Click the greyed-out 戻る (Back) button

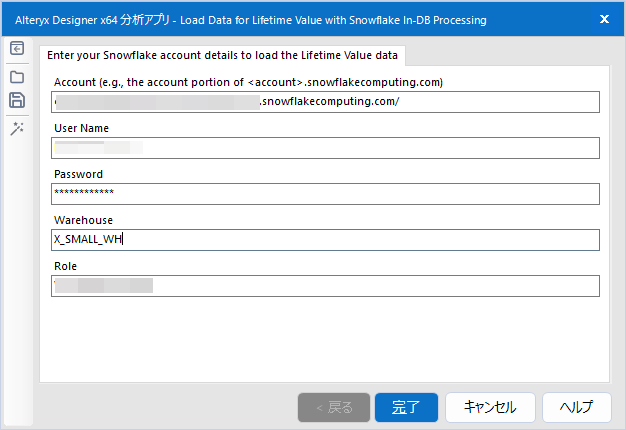click(333, 407)
